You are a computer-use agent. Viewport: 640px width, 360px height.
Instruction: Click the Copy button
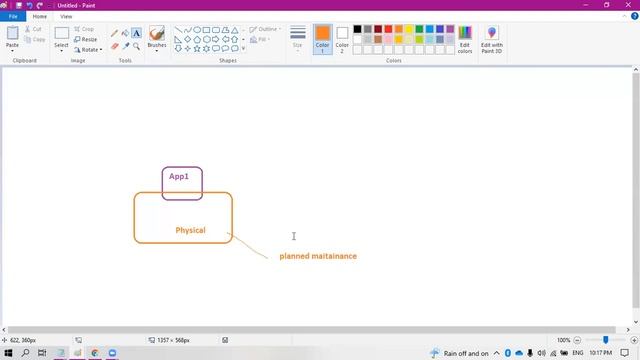pos(35,40)
